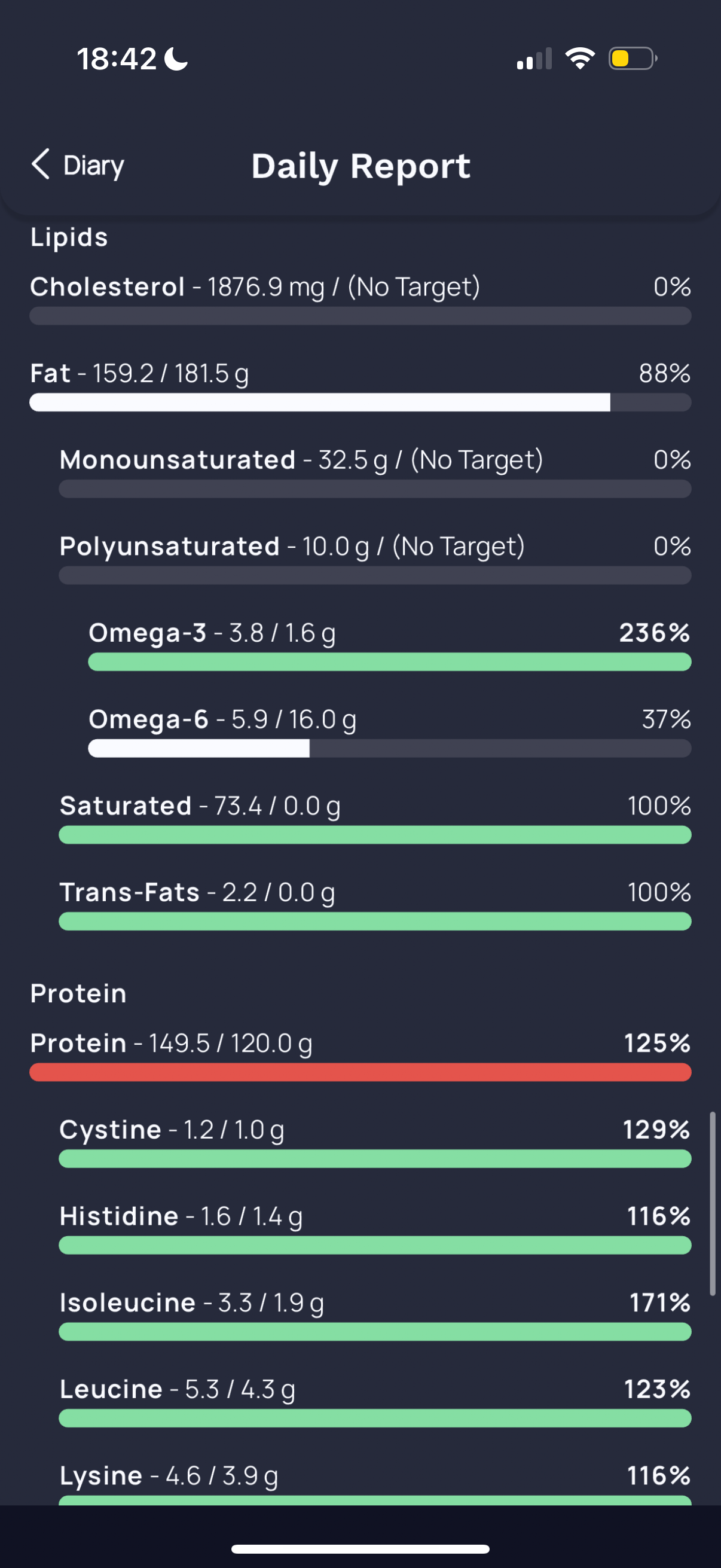Tap the home indicator bar
This screenshot has width=721, height=1568.
click(x=360, y=1548)
